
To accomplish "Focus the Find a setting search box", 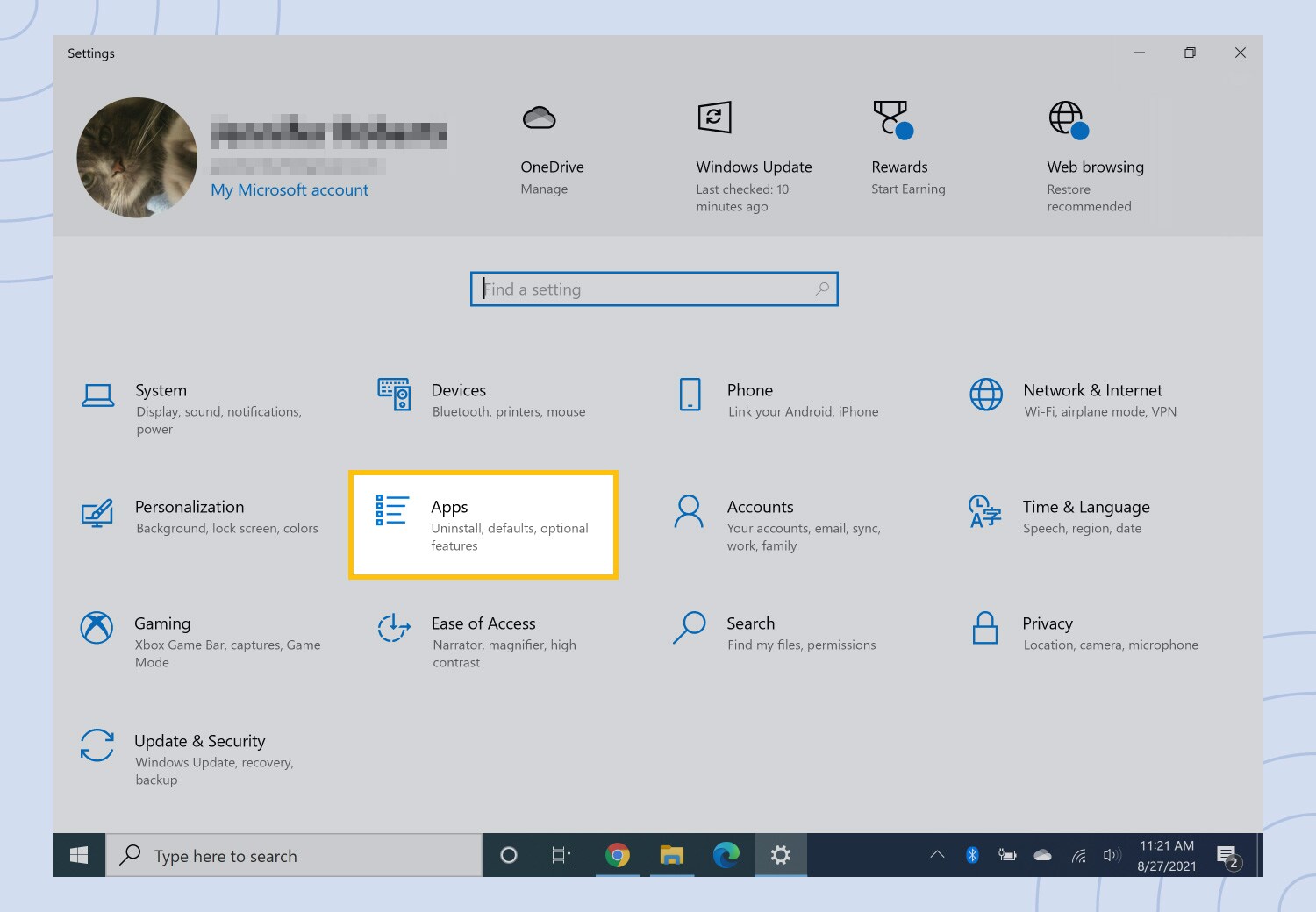I will [x=654, y=289].
